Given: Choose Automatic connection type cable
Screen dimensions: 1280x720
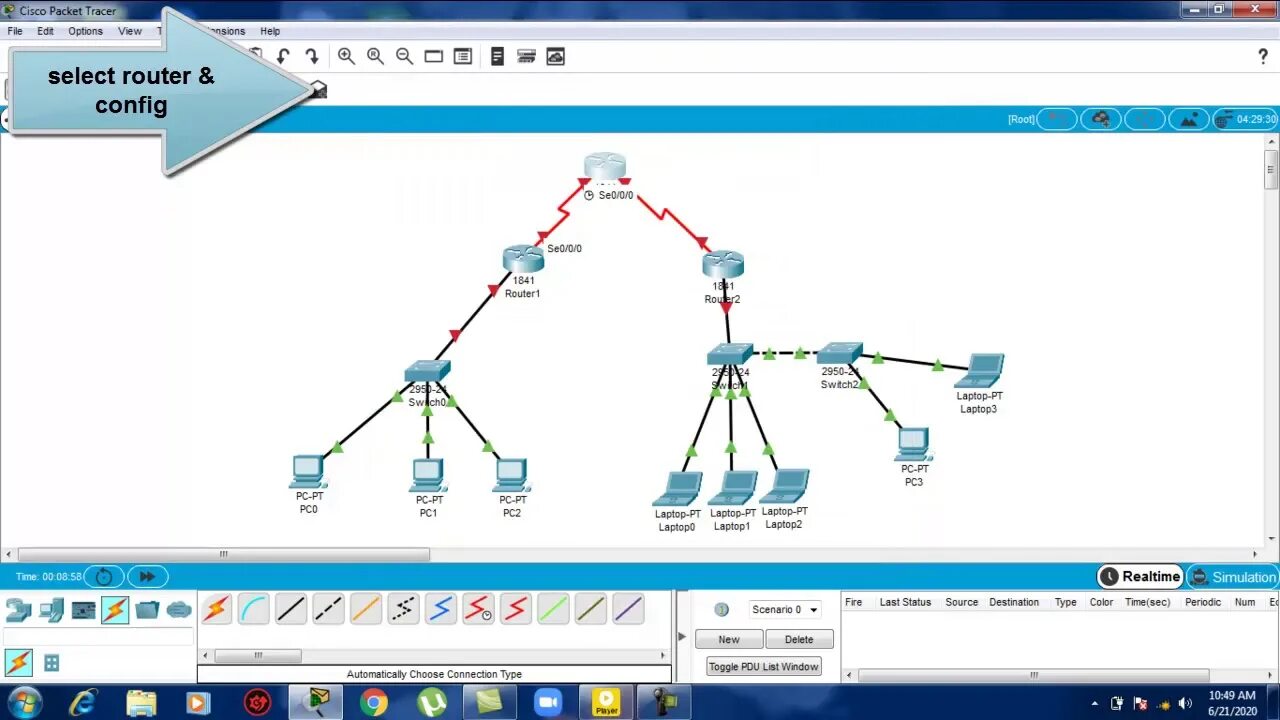Looking at the screenshot, I should 217,609.
